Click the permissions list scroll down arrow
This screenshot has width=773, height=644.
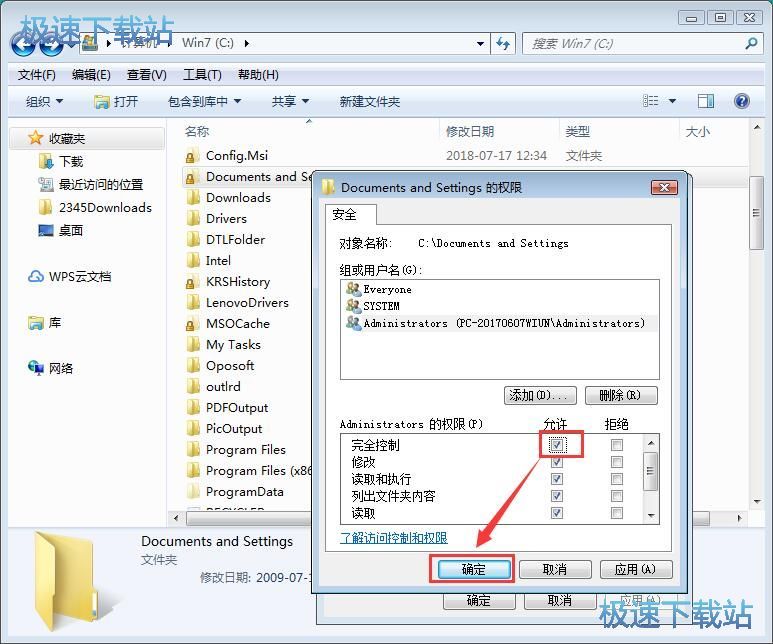coord(651,516)
